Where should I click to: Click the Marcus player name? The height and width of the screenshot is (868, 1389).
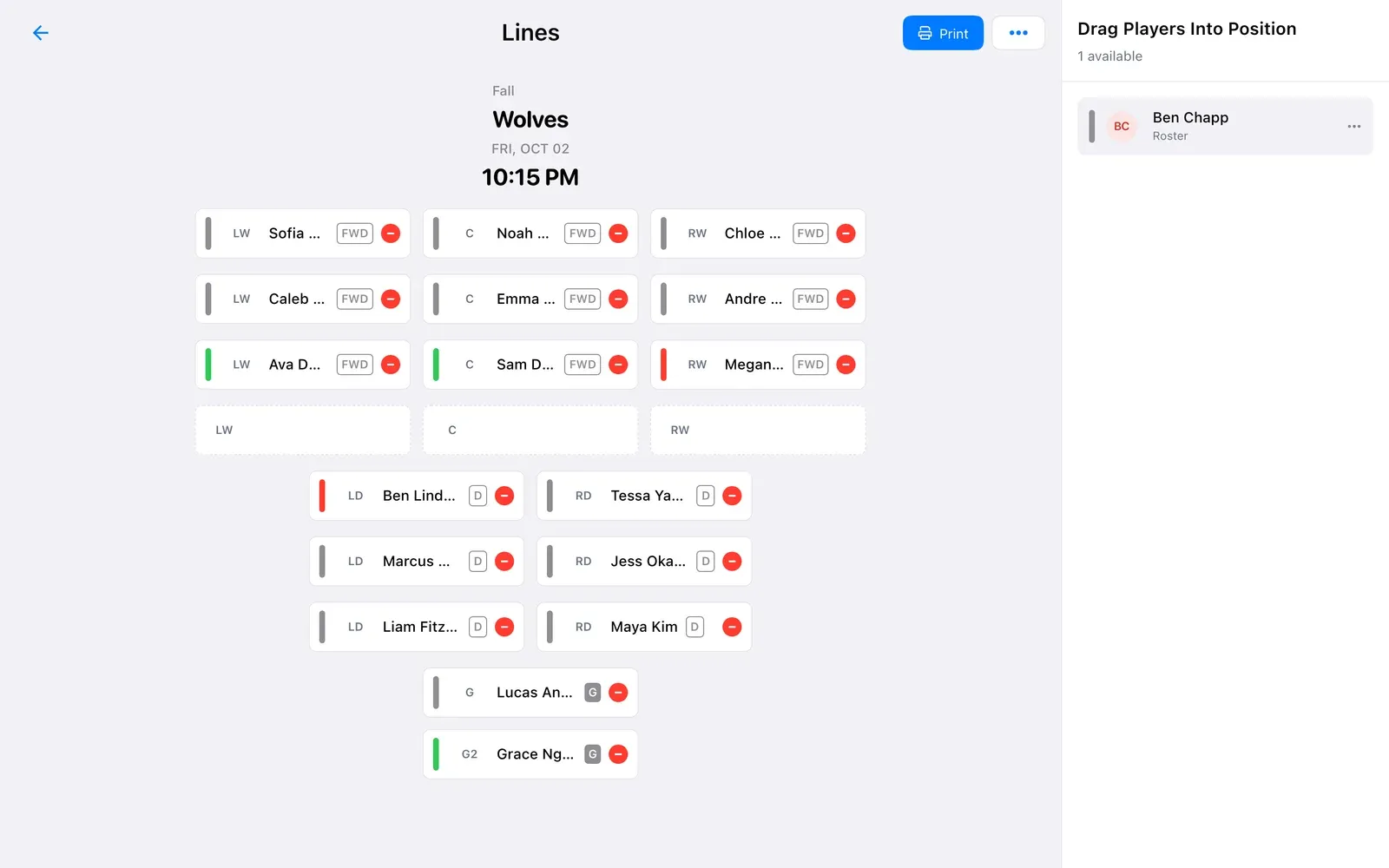pos(416,562)
